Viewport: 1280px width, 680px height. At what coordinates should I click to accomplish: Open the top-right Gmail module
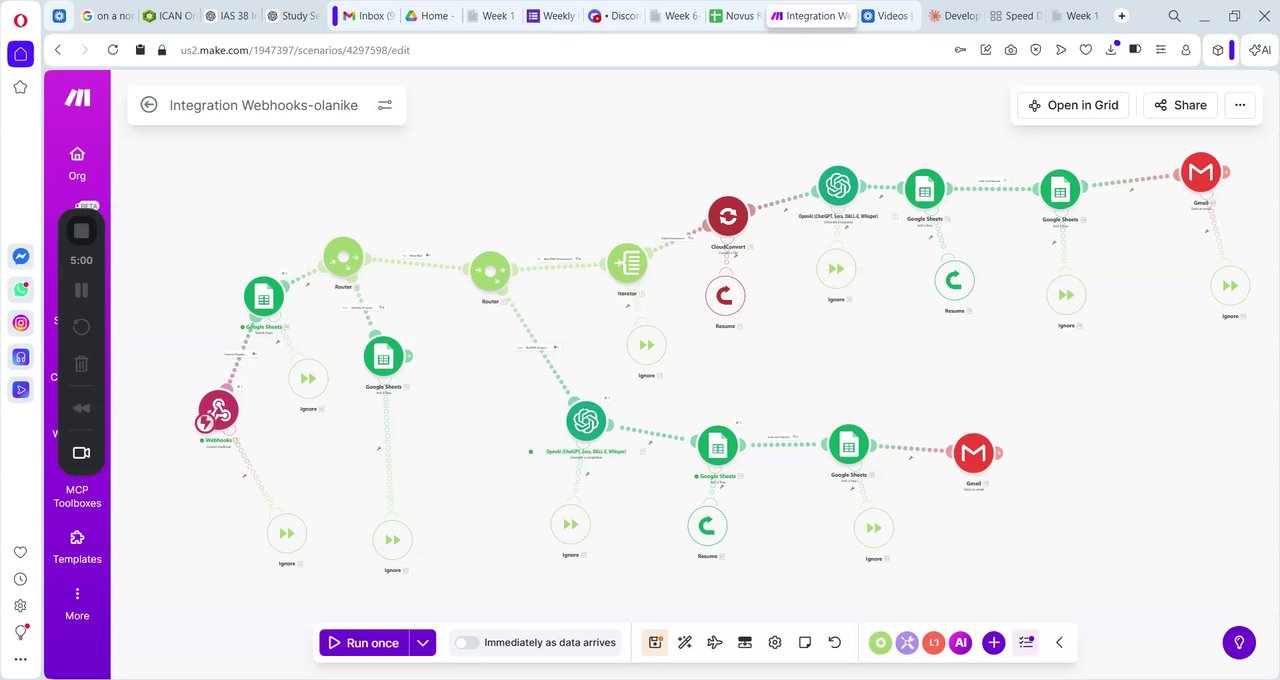point(1201,173)
